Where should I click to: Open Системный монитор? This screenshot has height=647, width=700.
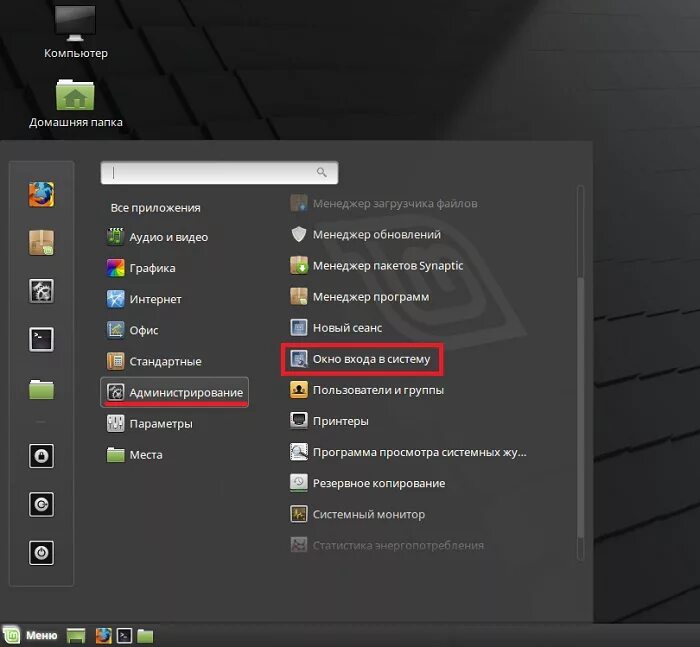357,514
